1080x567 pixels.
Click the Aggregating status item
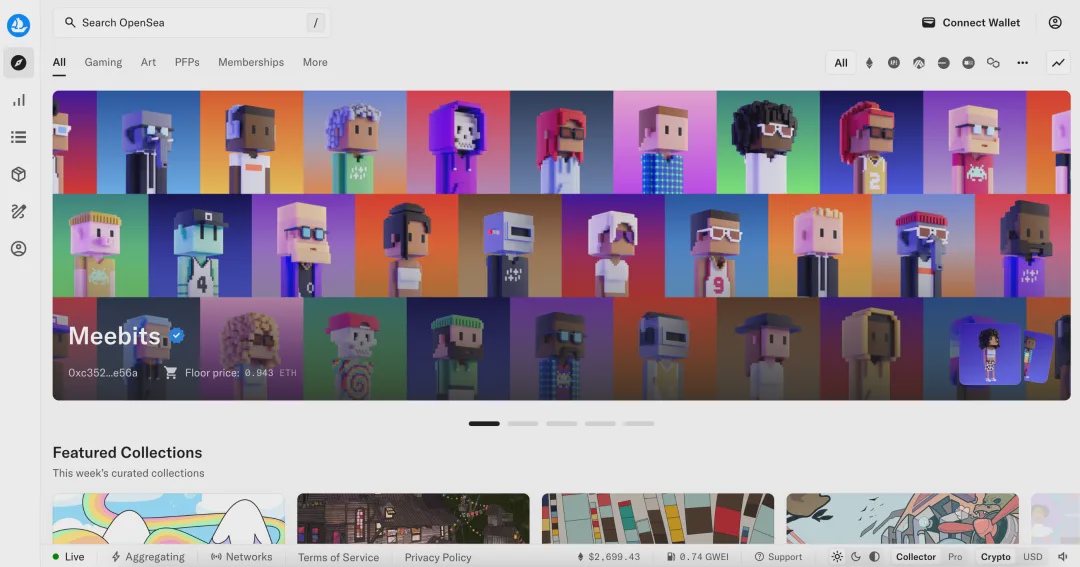coord(148,557)
